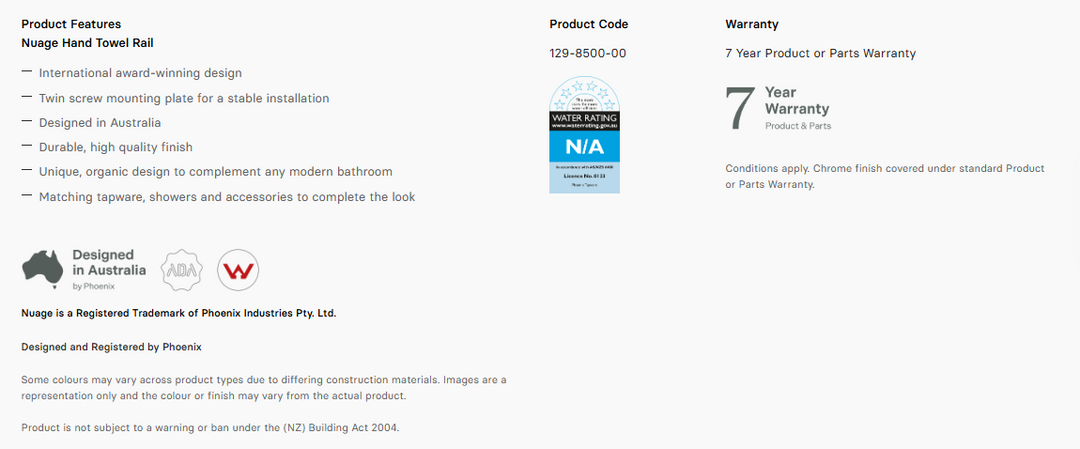
Task: Click the Nuage Registered Trademark statement
Action: [x=178, y=313]
